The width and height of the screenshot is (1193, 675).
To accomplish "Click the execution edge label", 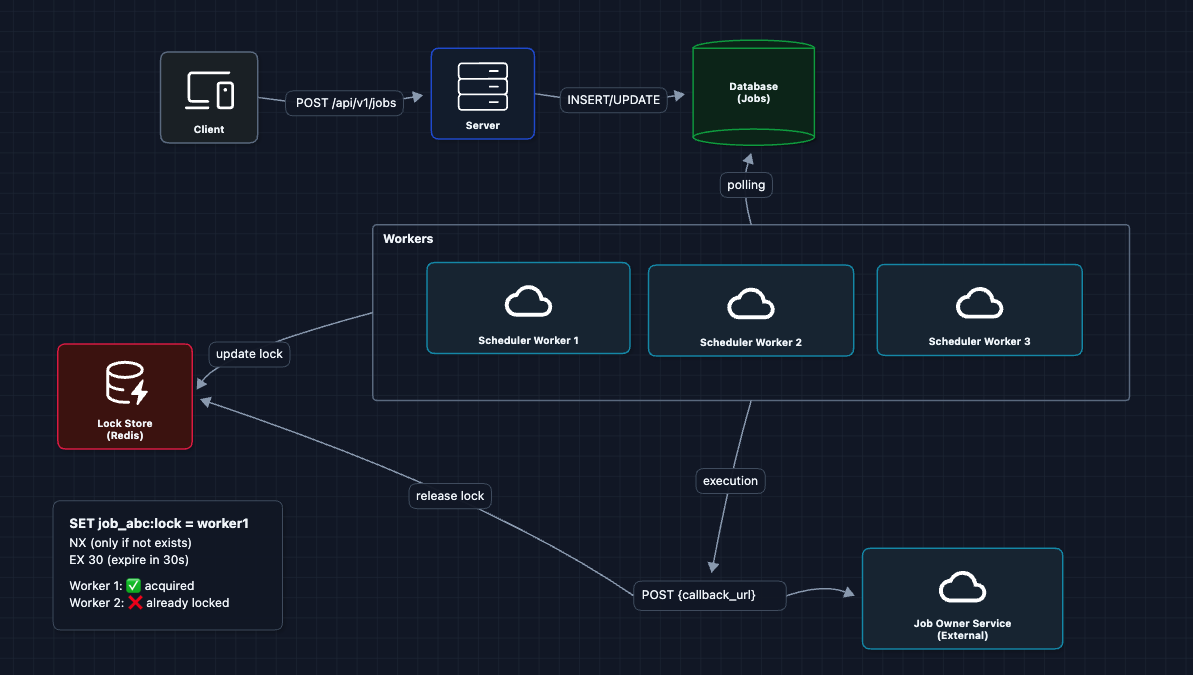I will tap(730, 480).
